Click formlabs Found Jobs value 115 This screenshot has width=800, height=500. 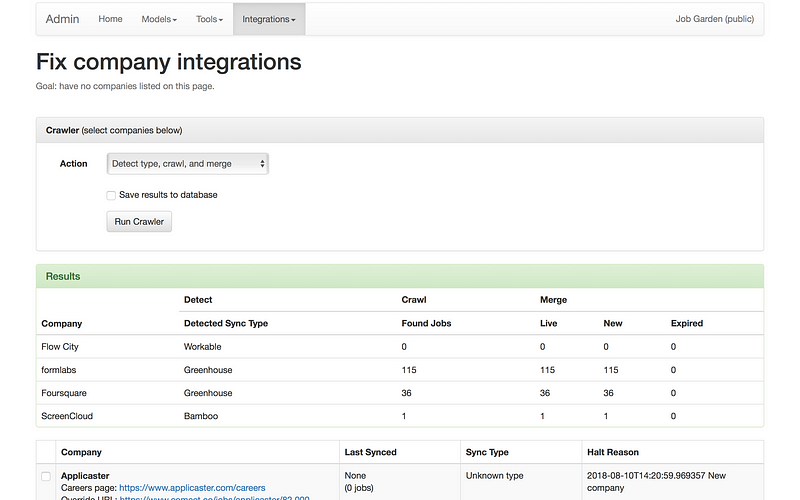tap(409, 370)
